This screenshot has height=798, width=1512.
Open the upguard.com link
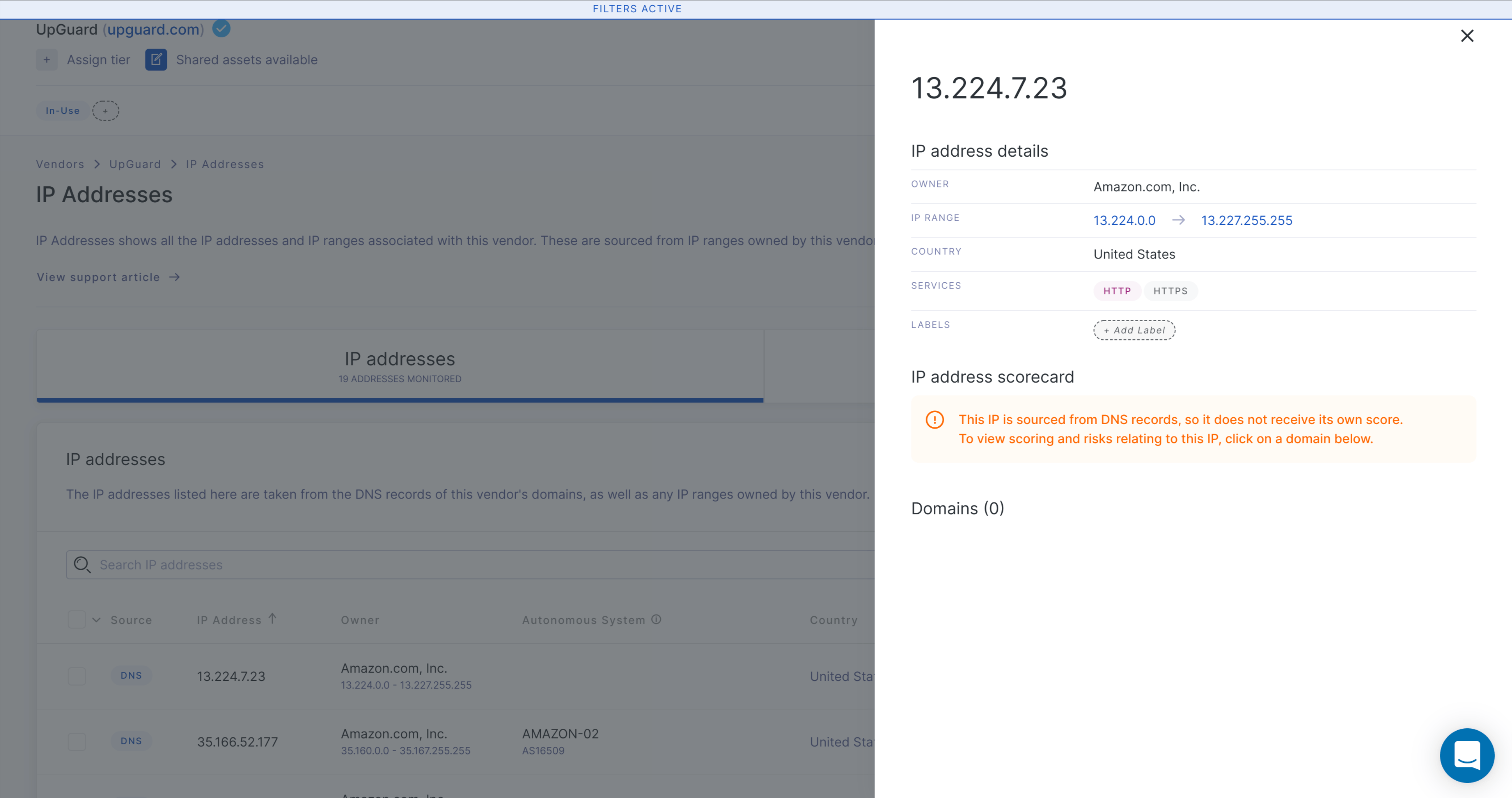click(x=153, y=29)
